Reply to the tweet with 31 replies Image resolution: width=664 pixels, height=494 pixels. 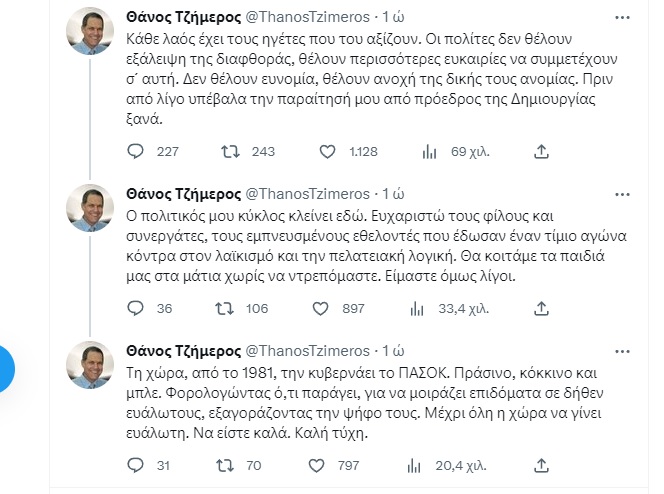coord(139,464)
